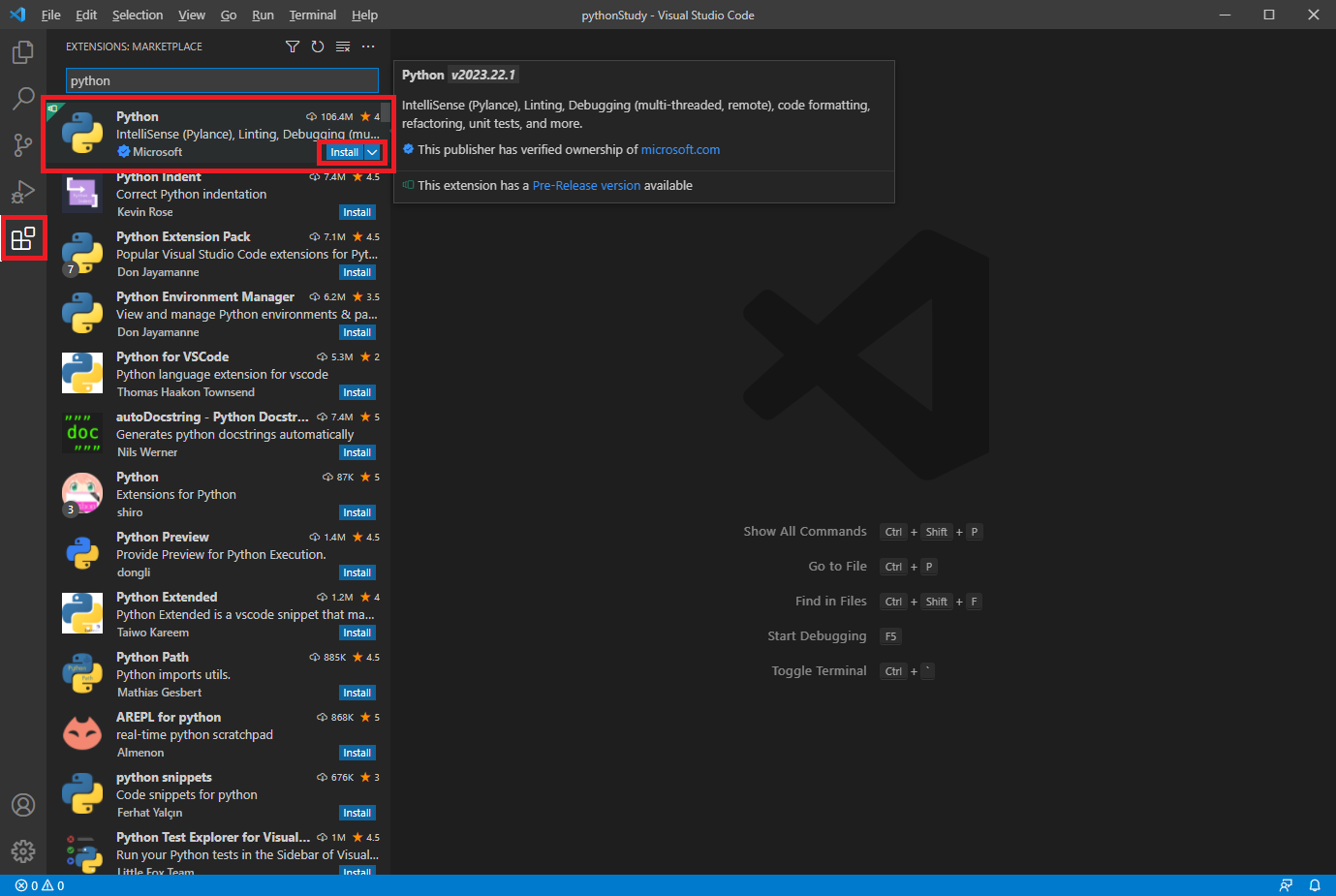This screenshot has height=896, width=1336.
Task: Click the Mathias Gesbert publisher name
Action: pyautogui.click(x=160, y=693)
